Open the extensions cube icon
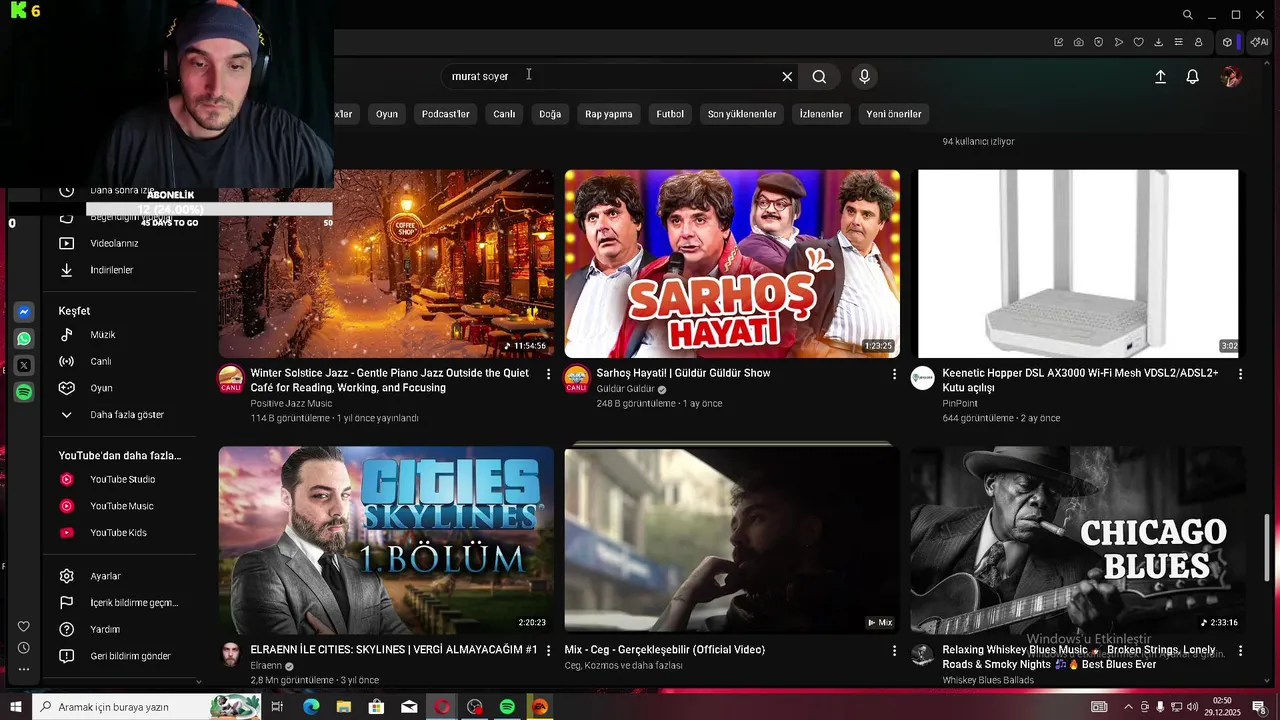Viewport: 1280px width, 720px height. point(1227,42)
